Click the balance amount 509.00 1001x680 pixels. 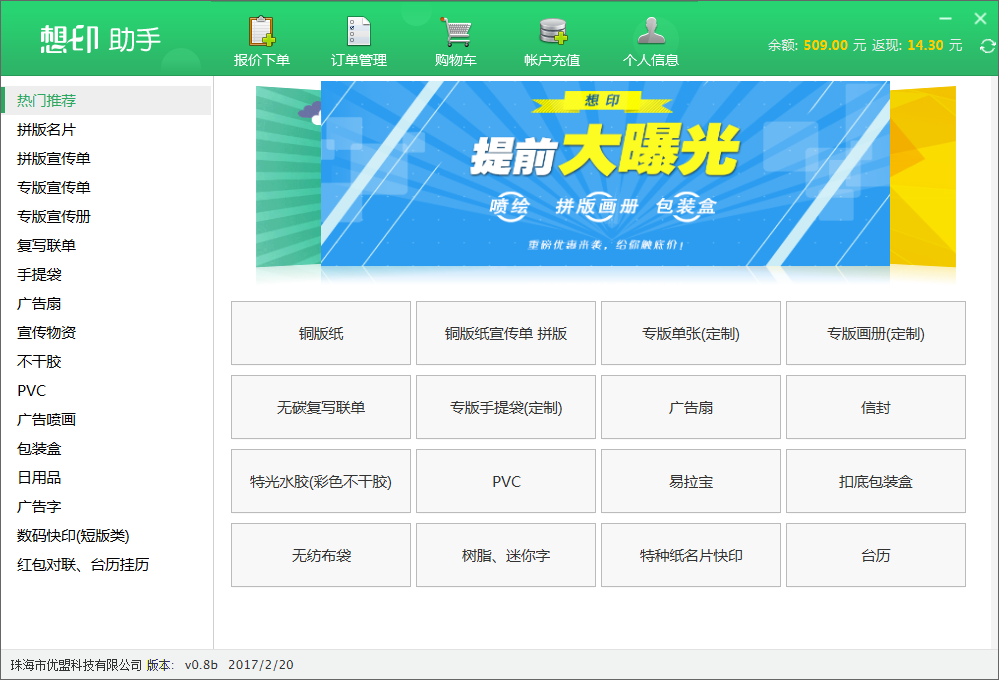pos(825,45)
